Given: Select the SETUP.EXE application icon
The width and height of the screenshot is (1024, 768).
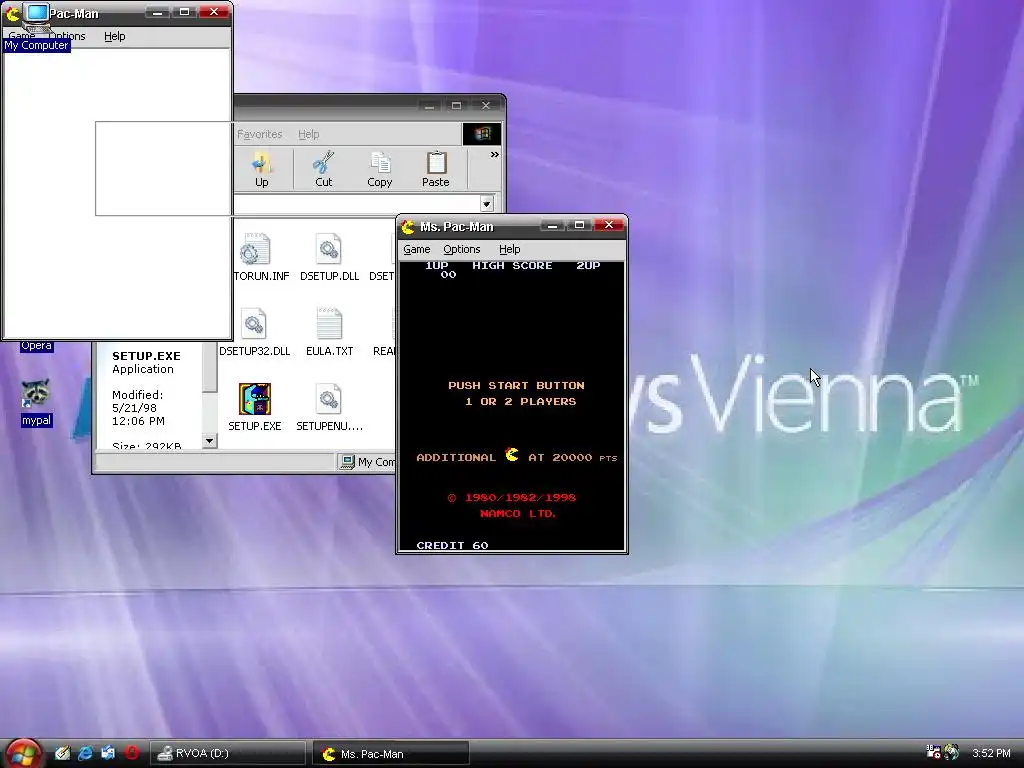Looking at the screenshot, I should [254, 398].
